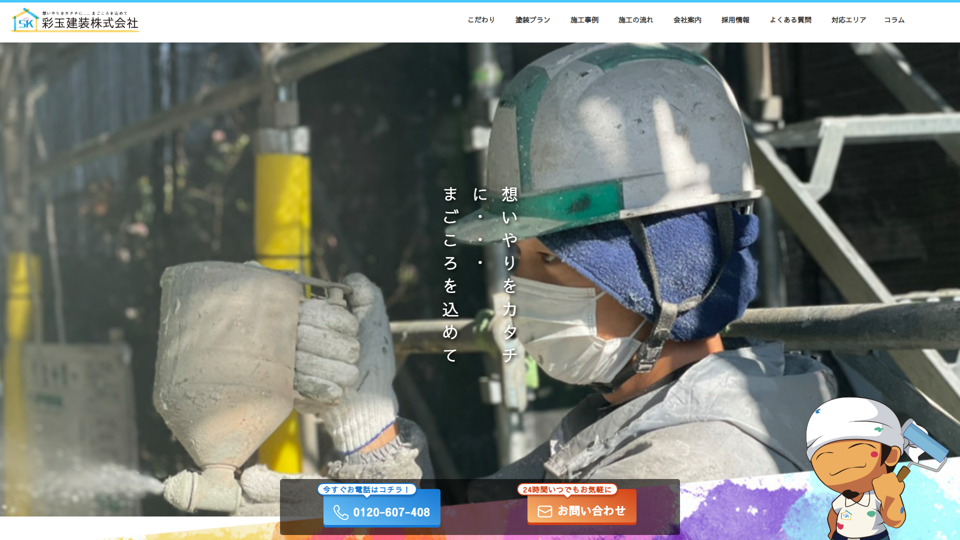Click the 彩玉建装株式会社 company name
The height and width of the screenshot is (540, 960).
[x=90, y=23]
